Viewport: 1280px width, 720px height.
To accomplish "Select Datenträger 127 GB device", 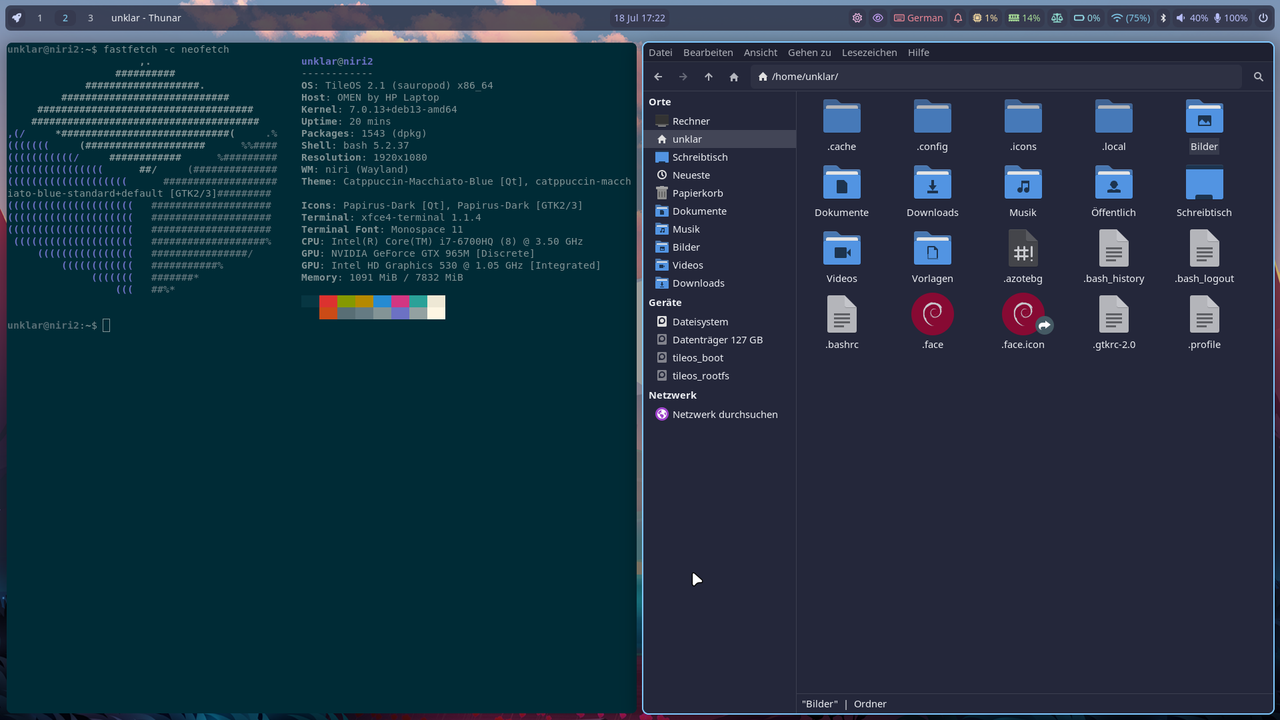I will point(720,340).
